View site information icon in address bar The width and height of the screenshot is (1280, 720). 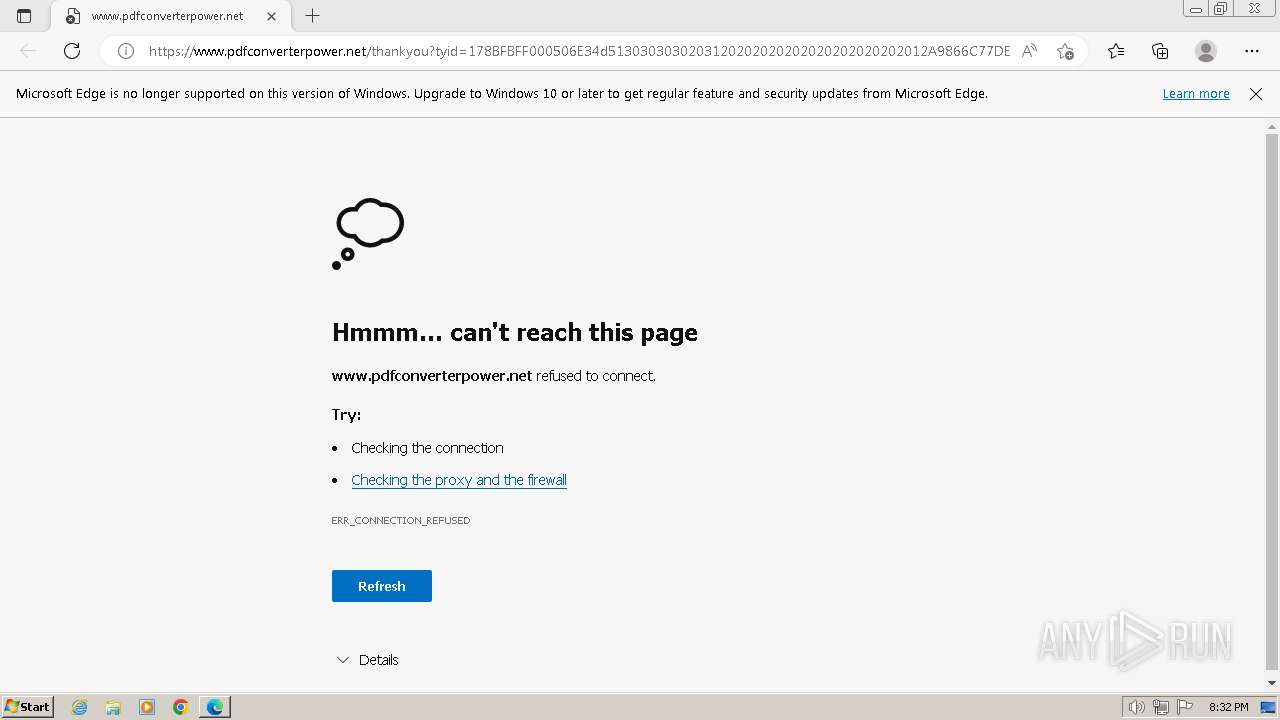(126, 51)
